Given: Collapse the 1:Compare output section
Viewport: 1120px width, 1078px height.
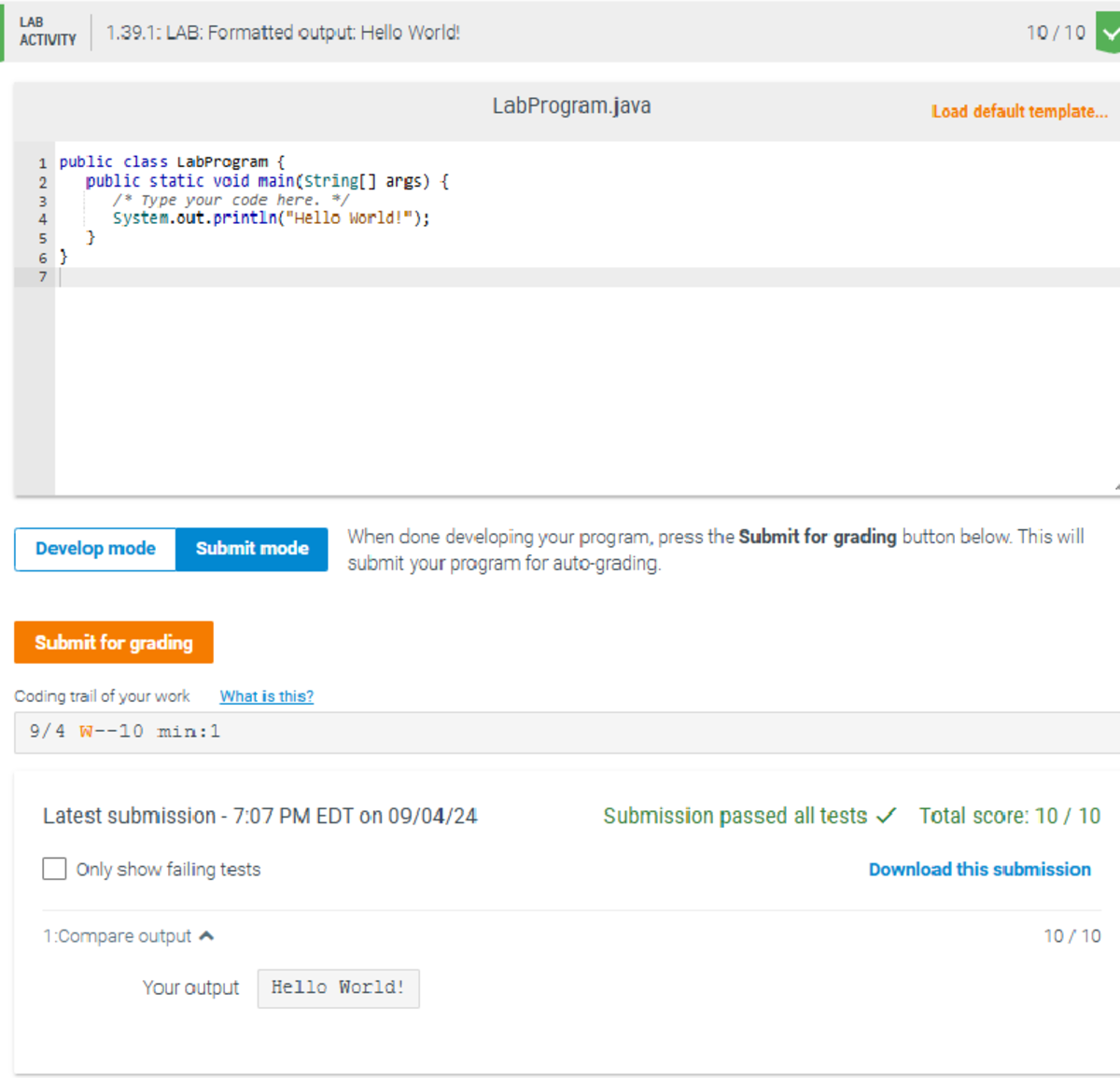Looking at the screenshot, I should (207, 935).
